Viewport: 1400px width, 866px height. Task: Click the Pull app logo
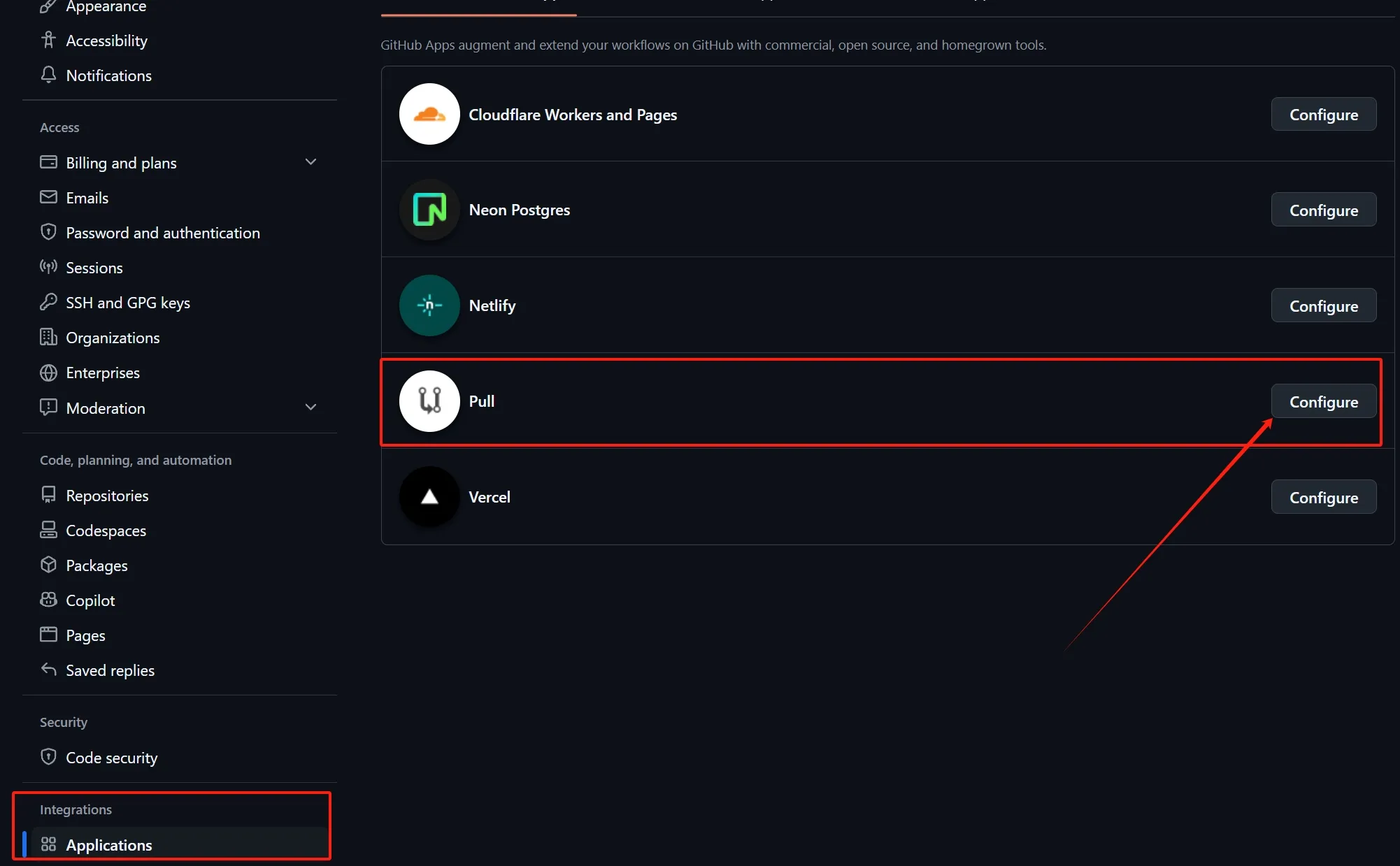coord(429,401)
